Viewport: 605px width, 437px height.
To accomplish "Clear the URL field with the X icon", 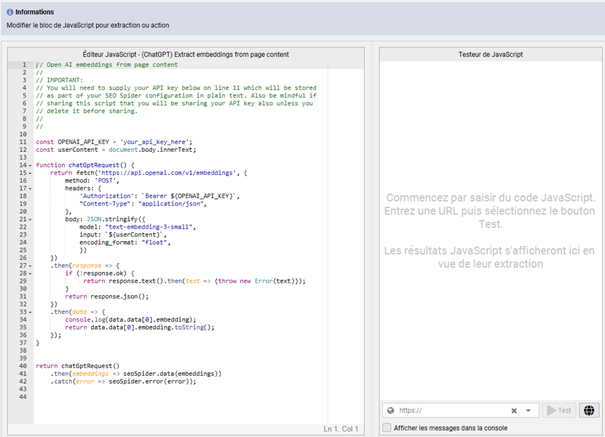I will pyautogui.click(x=514, y=411).
